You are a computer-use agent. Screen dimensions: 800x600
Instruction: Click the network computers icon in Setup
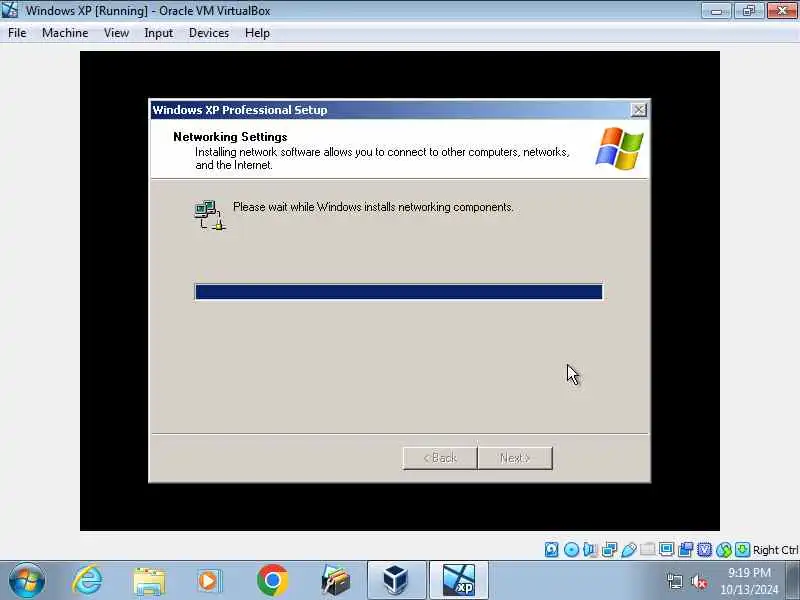pyautogui.click(x=210, y=215)
